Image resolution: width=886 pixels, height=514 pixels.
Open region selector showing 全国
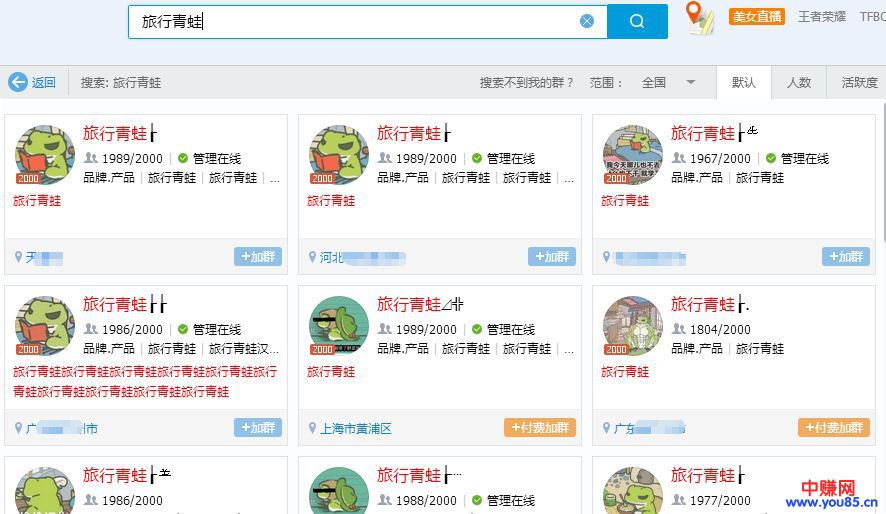(654, 82)
